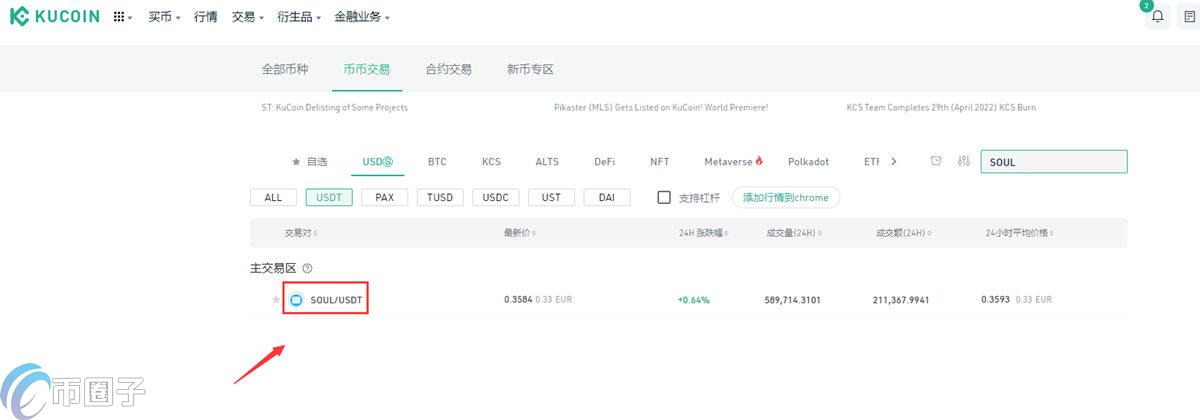Select the DeFi market tab

tap(605, 161)
